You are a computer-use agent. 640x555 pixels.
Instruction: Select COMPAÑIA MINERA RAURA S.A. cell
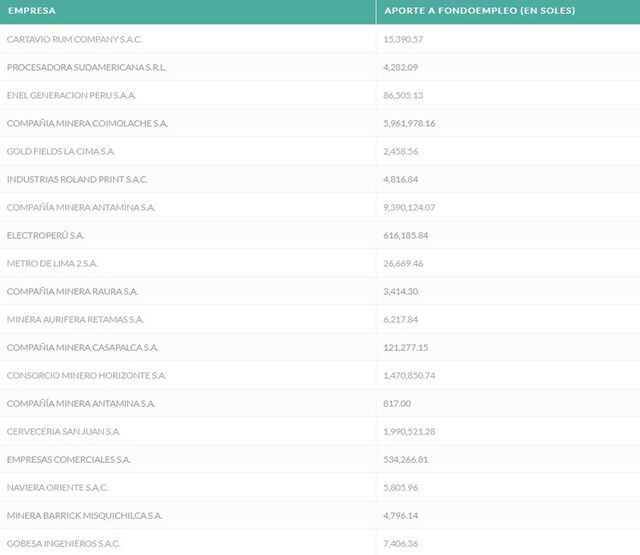click(72, 291)
